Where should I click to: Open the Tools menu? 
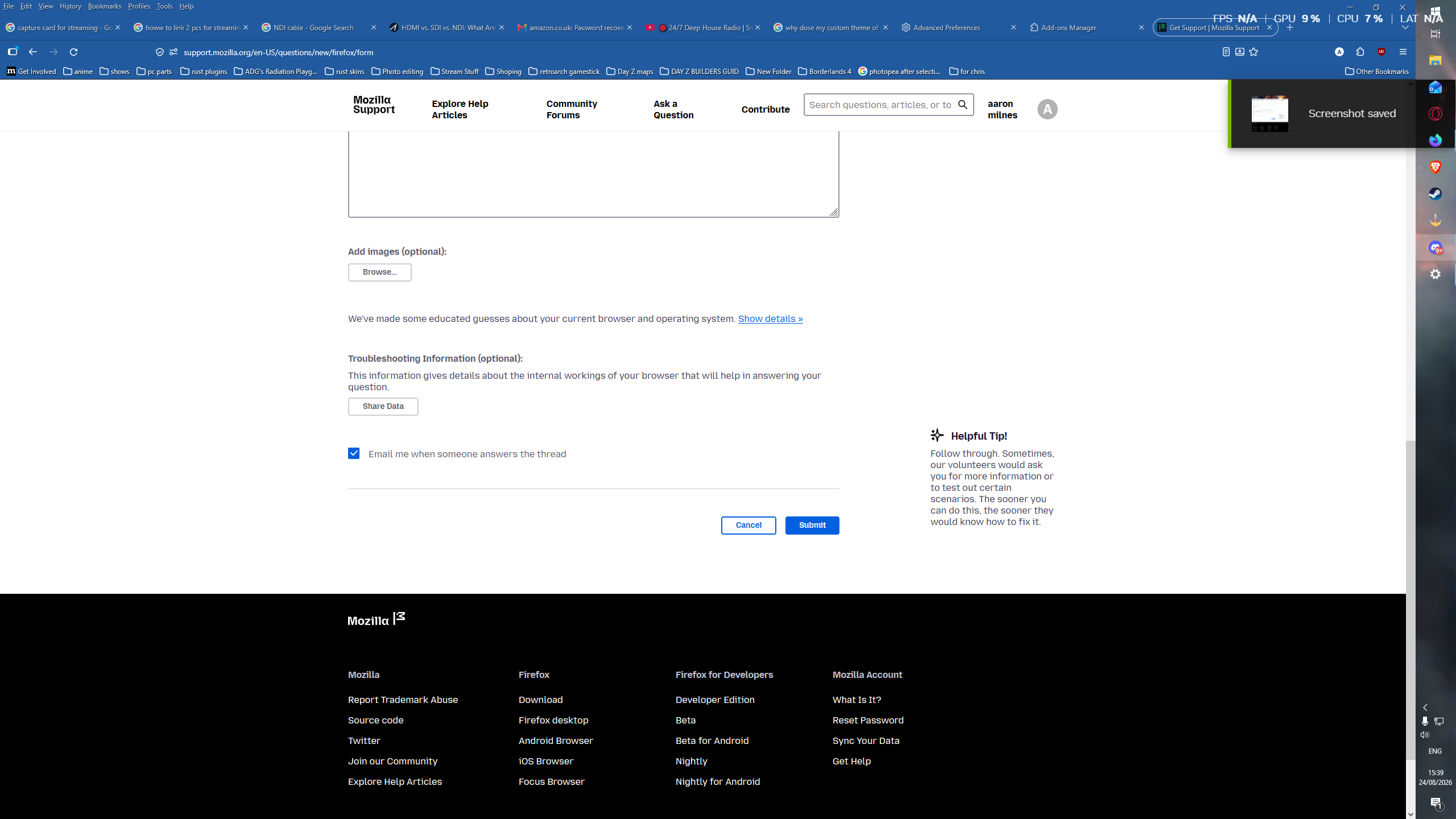(x=164, y=6)
